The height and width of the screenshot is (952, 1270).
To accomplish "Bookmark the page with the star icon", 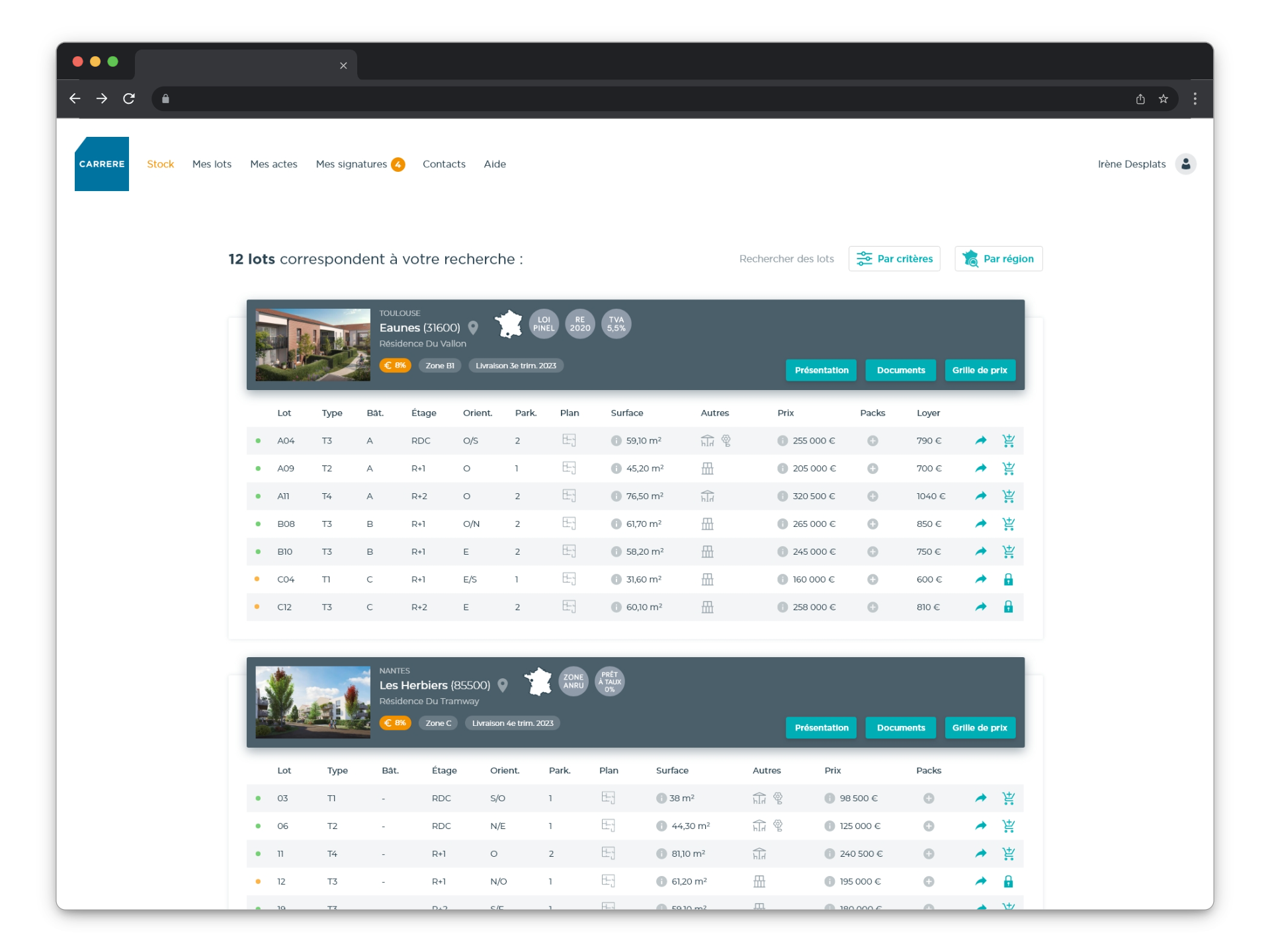I will (1163, 99).
